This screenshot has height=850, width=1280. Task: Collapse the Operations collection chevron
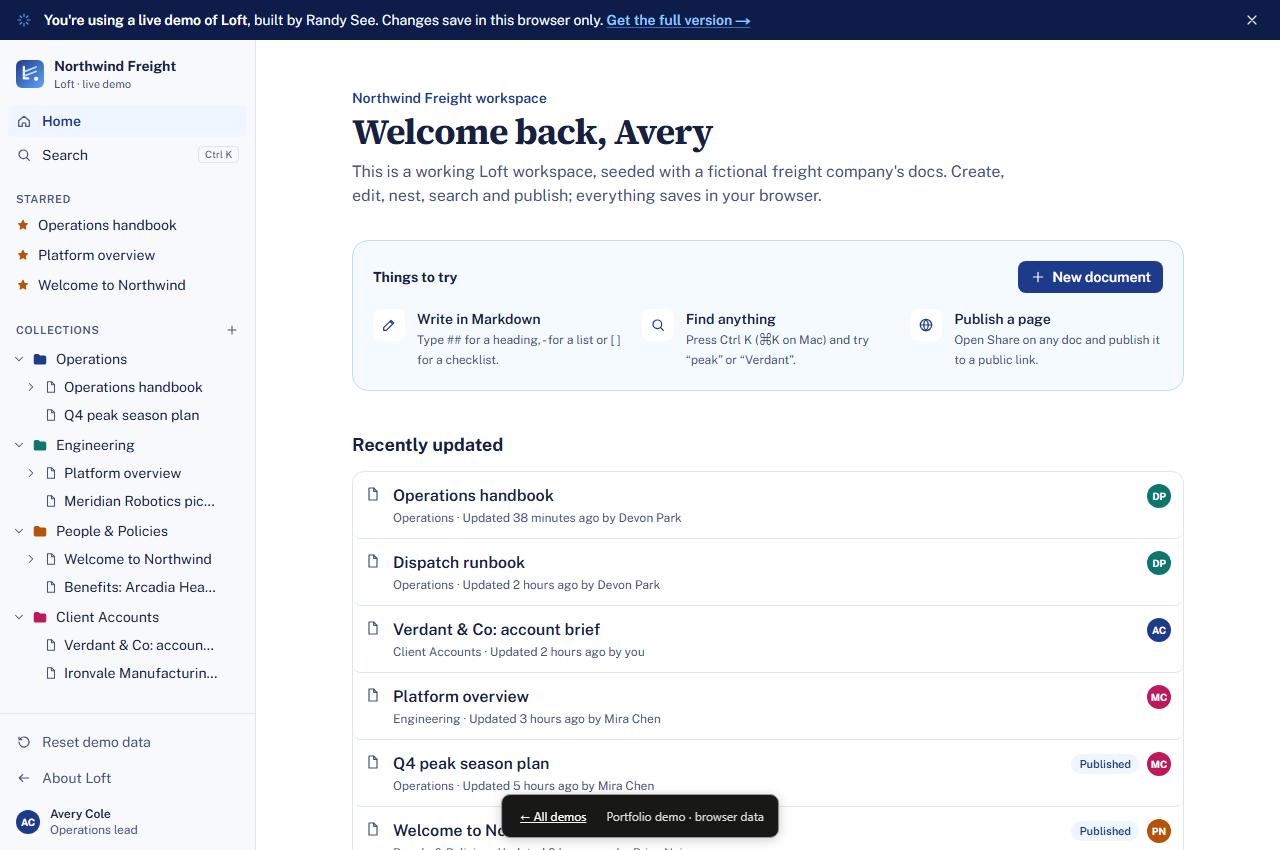[x=19, y=359]
